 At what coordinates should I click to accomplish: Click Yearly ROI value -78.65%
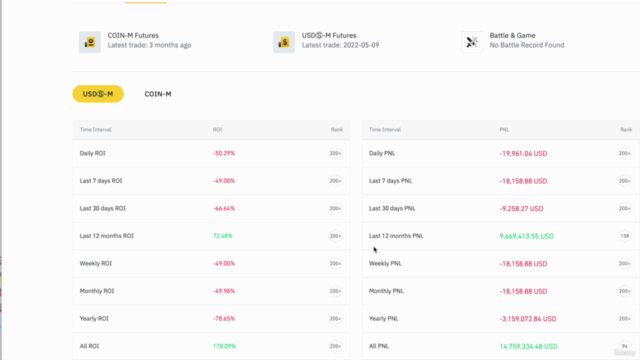224,319
